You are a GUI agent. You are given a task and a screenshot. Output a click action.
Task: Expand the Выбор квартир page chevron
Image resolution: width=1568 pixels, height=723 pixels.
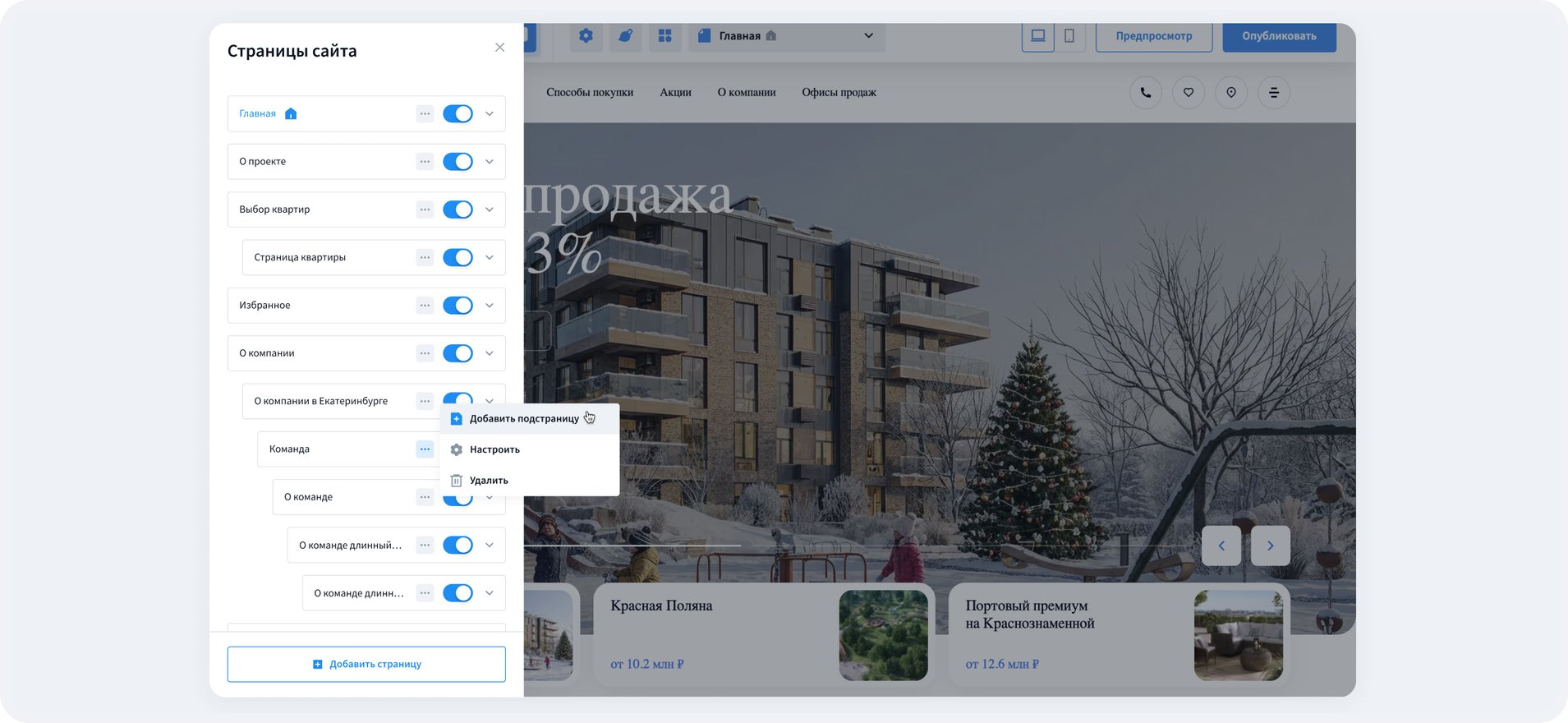tap(490, 210)
